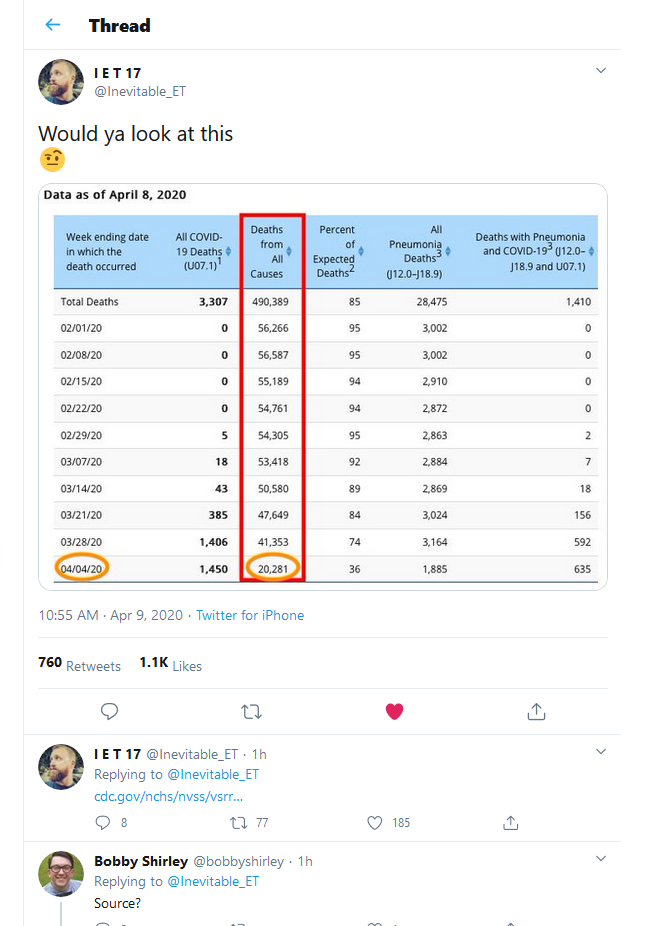View the 1.1K Likes list
This screenshot has height=926, width=652.
(x=170, y=664)
